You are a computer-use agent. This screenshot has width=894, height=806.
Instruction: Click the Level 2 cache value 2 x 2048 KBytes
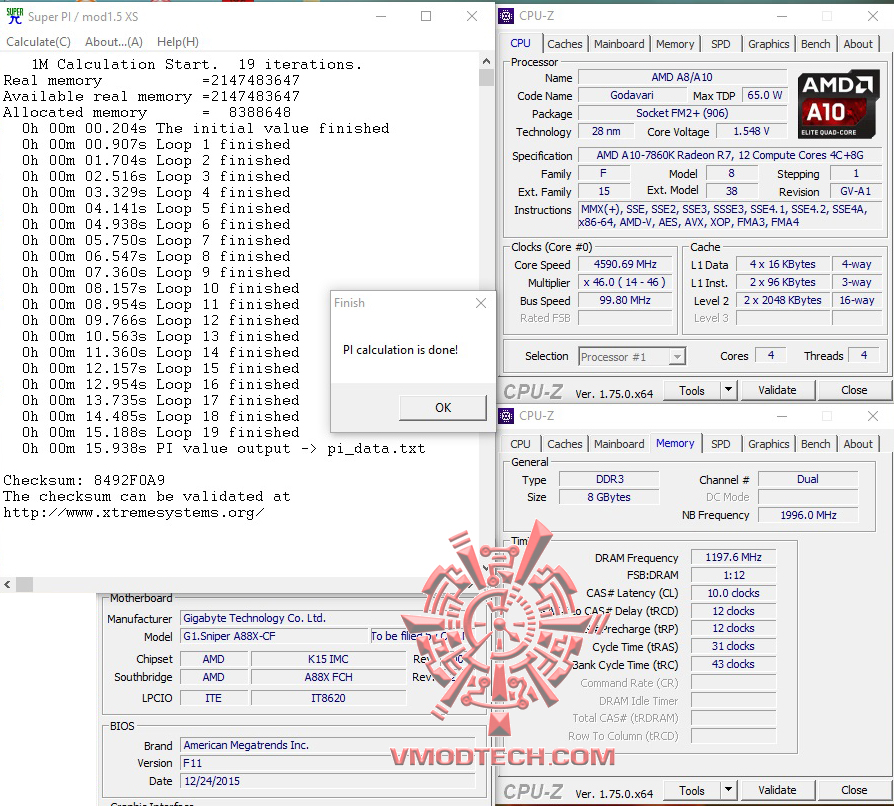(x=782, y=300)
